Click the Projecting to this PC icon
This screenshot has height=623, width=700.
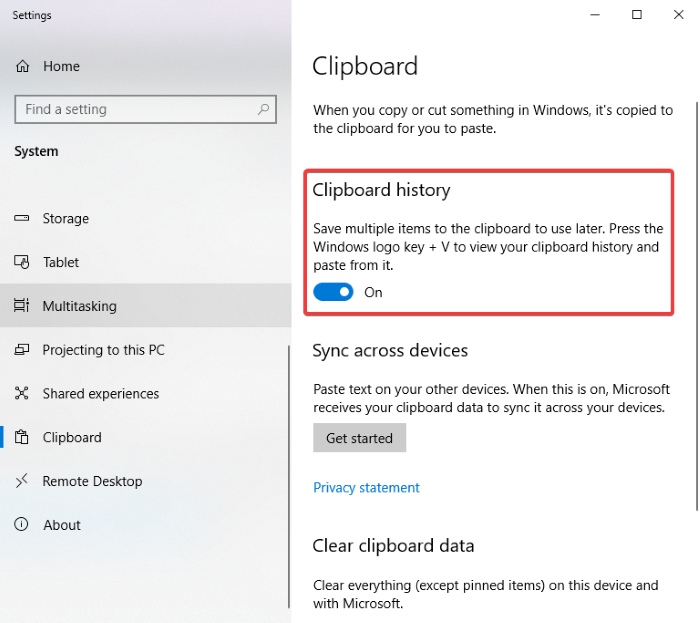[22, 350]
